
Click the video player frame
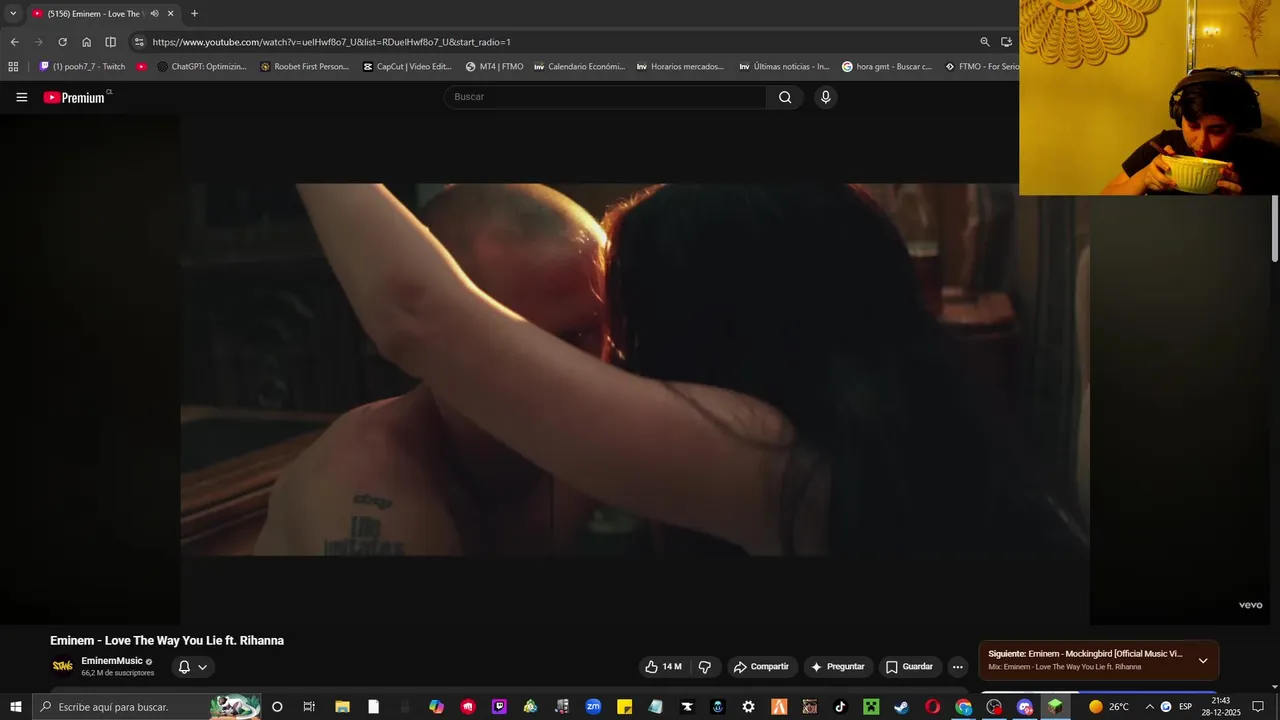click(x=635, y=369)
